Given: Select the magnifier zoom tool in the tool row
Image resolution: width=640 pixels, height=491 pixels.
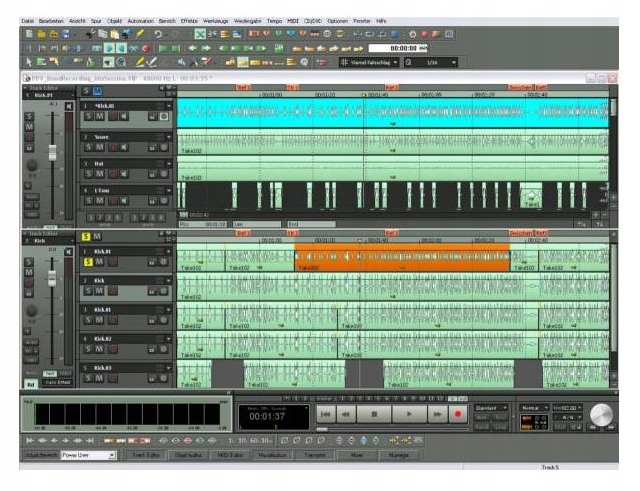Looking at the screenshot, I should pos(121,62).
